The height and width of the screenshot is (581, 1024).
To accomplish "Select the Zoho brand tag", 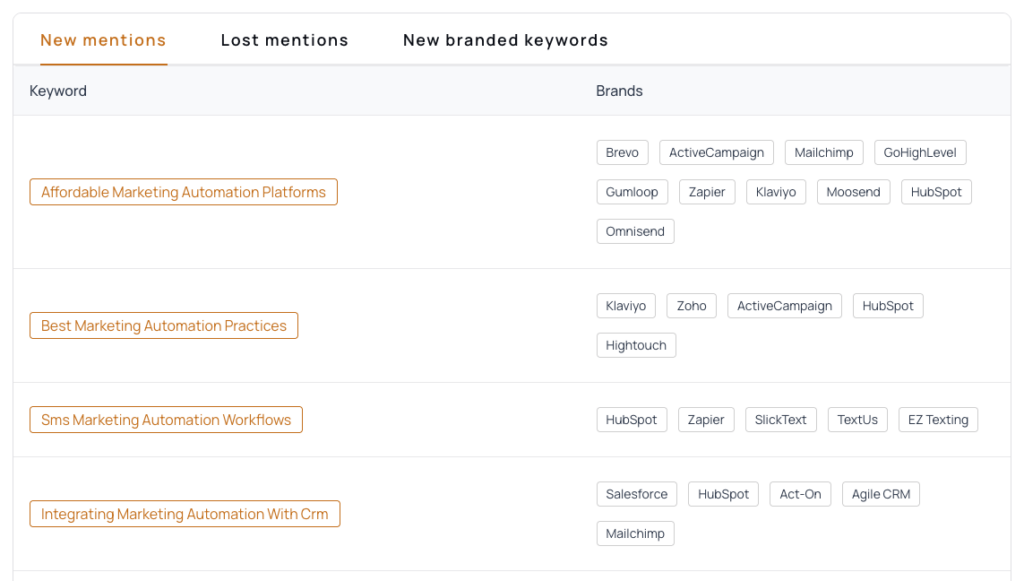I will (x=691, y=306).
